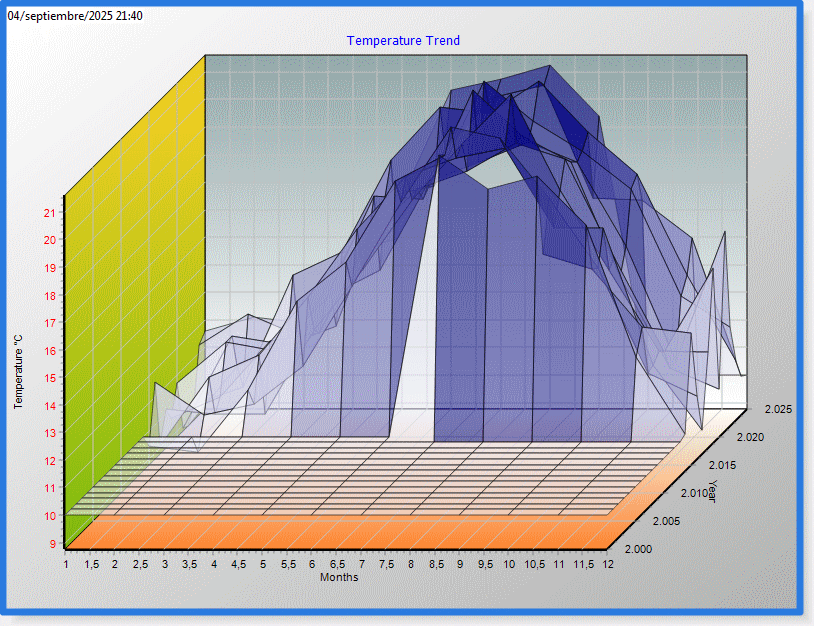Click temperature axis label 19
The height and width of the screenshot is (626, 814).
click(x=50, y=268)
